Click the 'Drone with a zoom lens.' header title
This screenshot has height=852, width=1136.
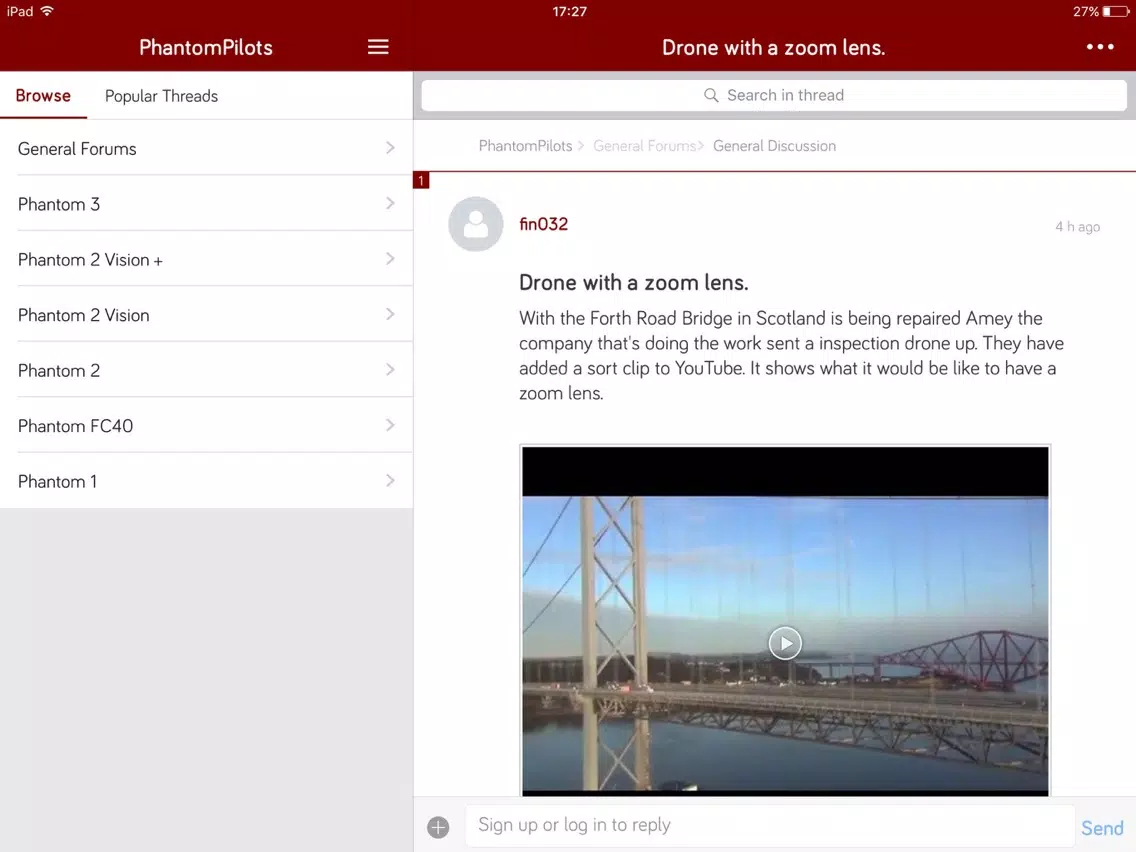point(773,47)
